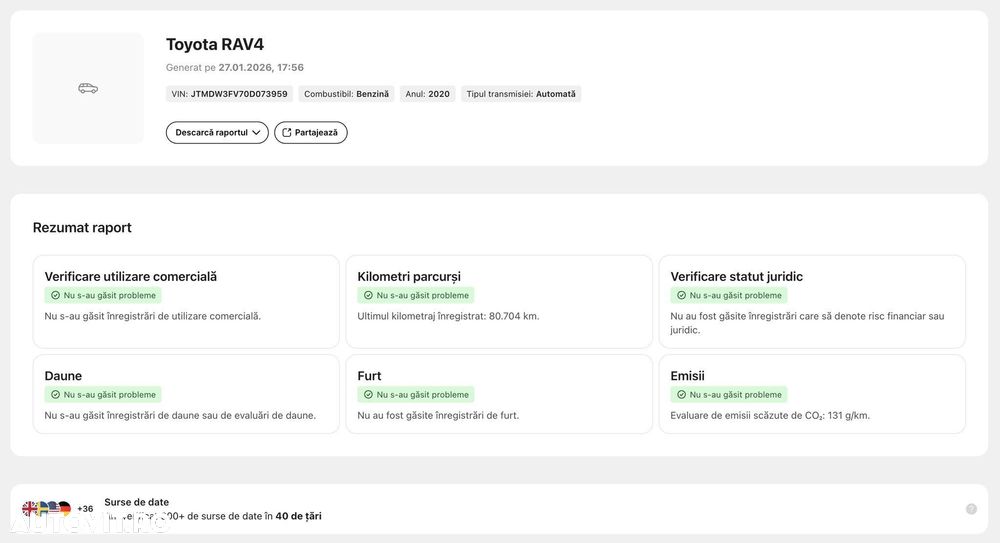Click the checkmark icon under Verificare utilizare comercială

[55, 296]
